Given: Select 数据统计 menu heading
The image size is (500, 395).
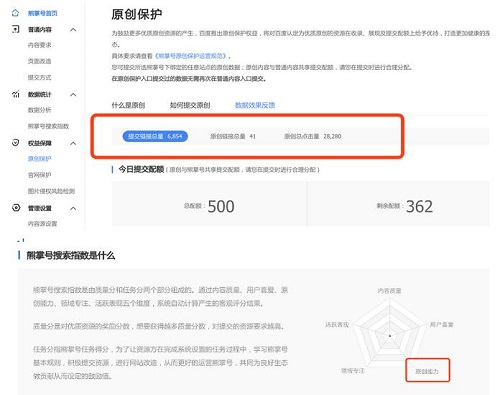Looking at the screenshot, I should click(x=40, y=95).
